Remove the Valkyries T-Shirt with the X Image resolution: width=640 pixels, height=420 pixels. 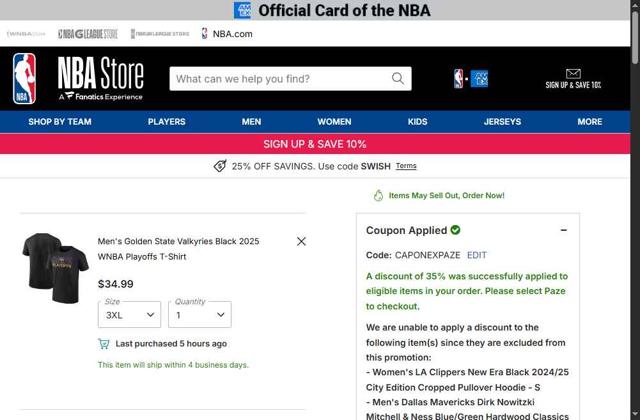click(301, 241)
